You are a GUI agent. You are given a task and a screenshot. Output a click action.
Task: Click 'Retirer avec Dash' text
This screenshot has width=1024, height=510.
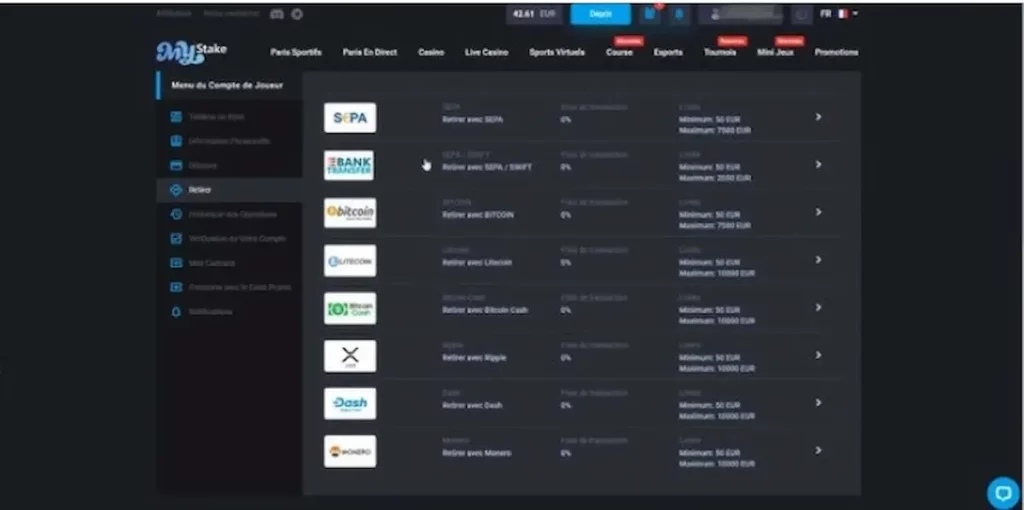pyautogui.click(x=472, y=406)
